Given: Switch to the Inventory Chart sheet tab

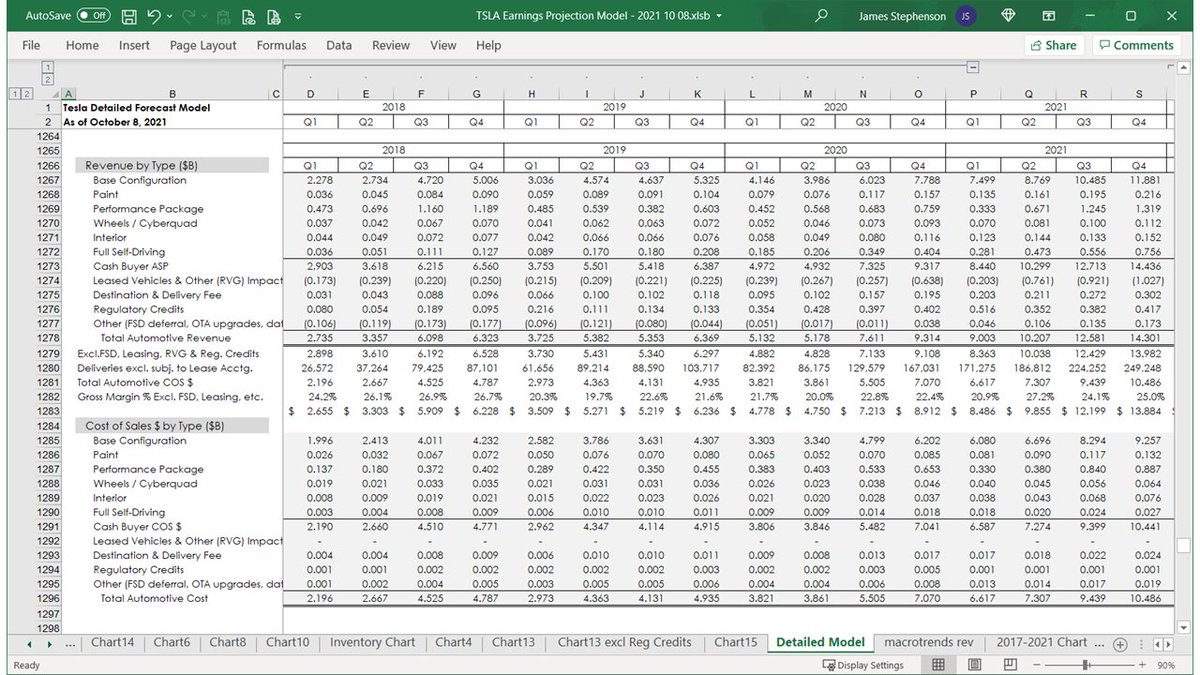Looking at the screenshot, I should pyautogui.click(x=372, y=643).
